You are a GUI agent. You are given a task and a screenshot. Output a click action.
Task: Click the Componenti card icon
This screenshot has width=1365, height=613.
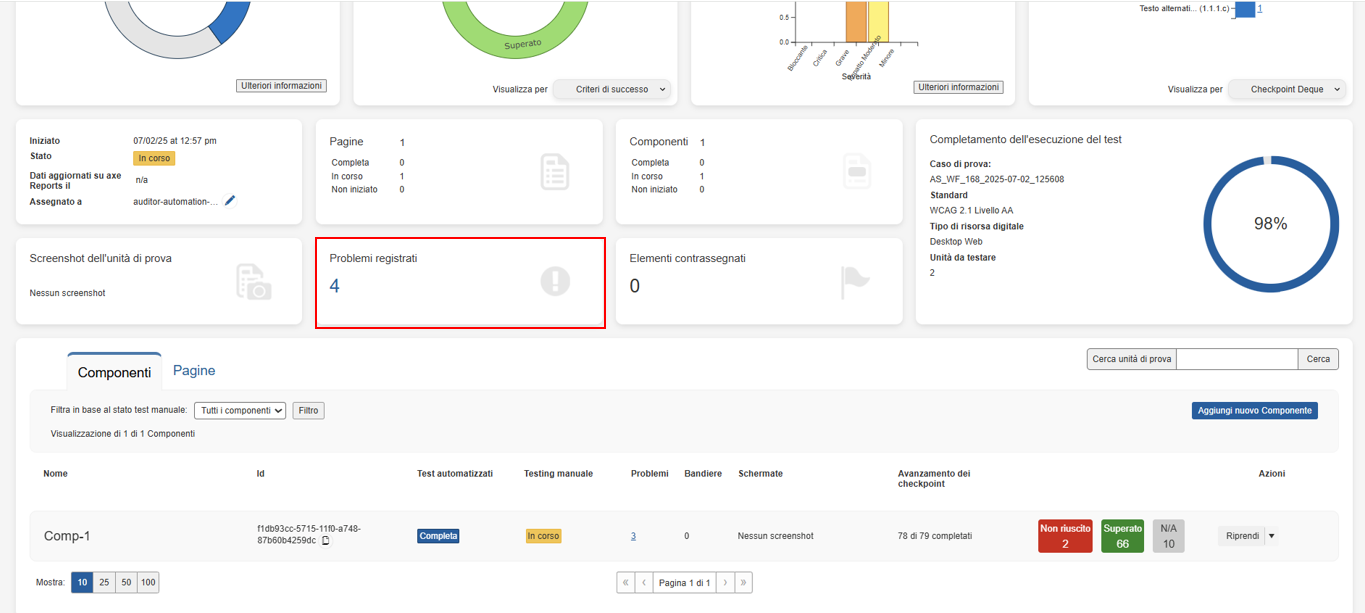(856, 171)
